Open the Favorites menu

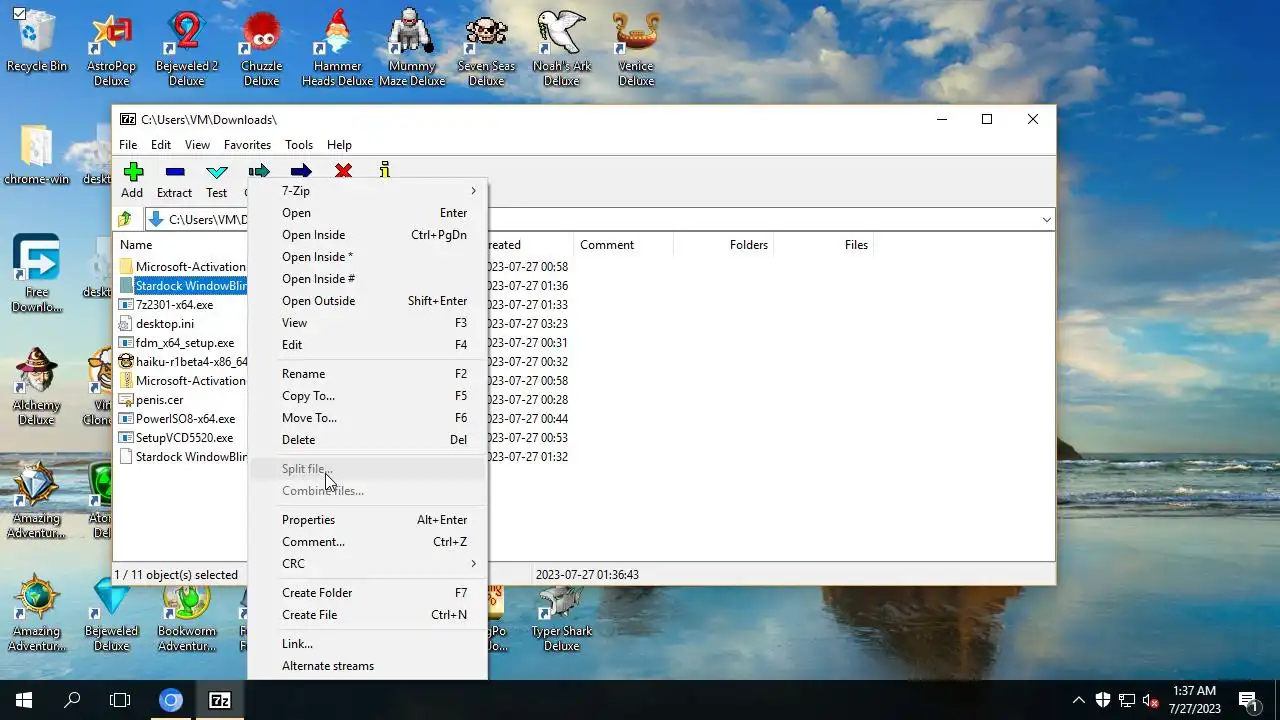coord(247,145)
